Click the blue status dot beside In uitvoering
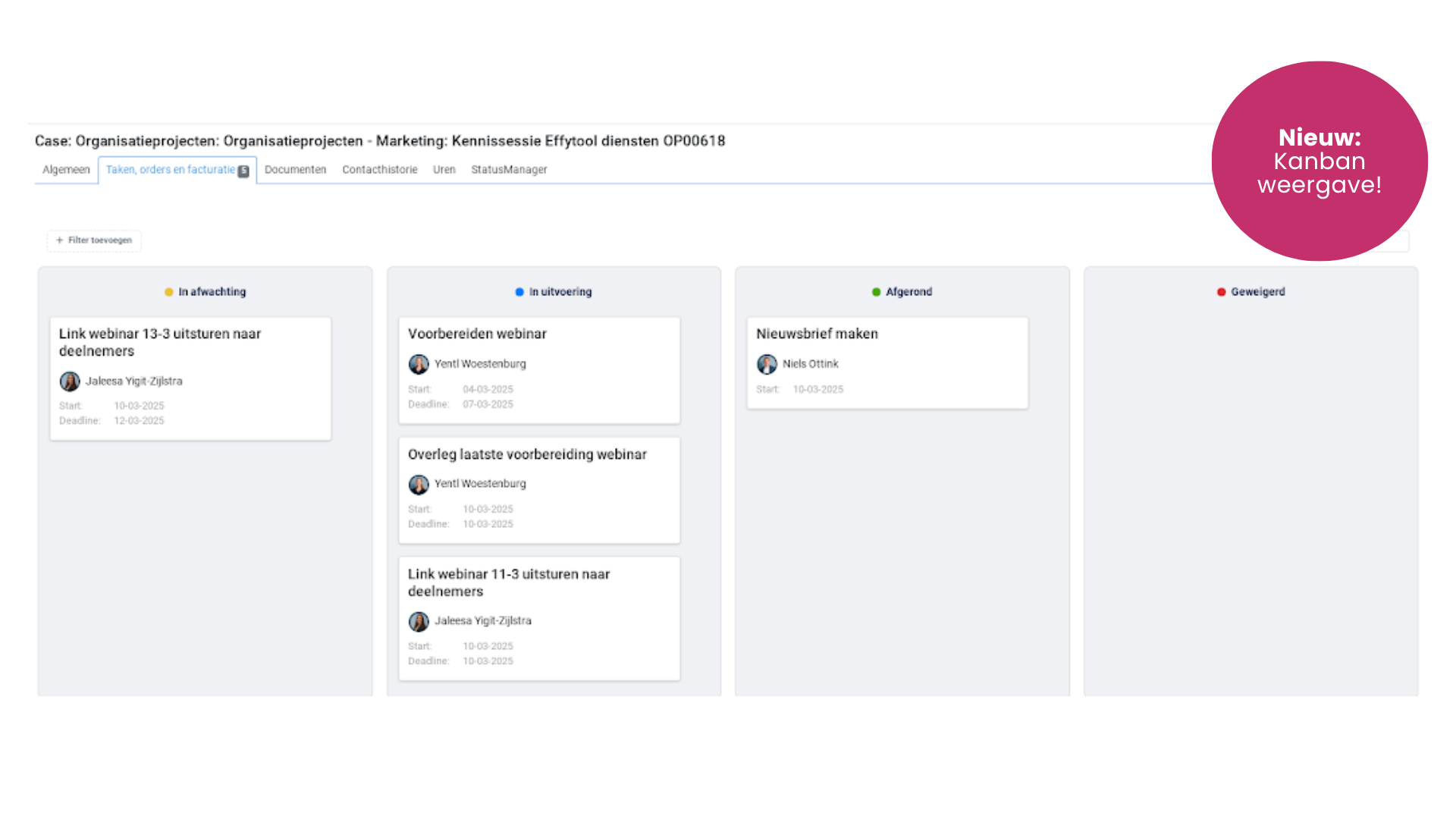Screen dimensions: 1456x819 [519, 291]
